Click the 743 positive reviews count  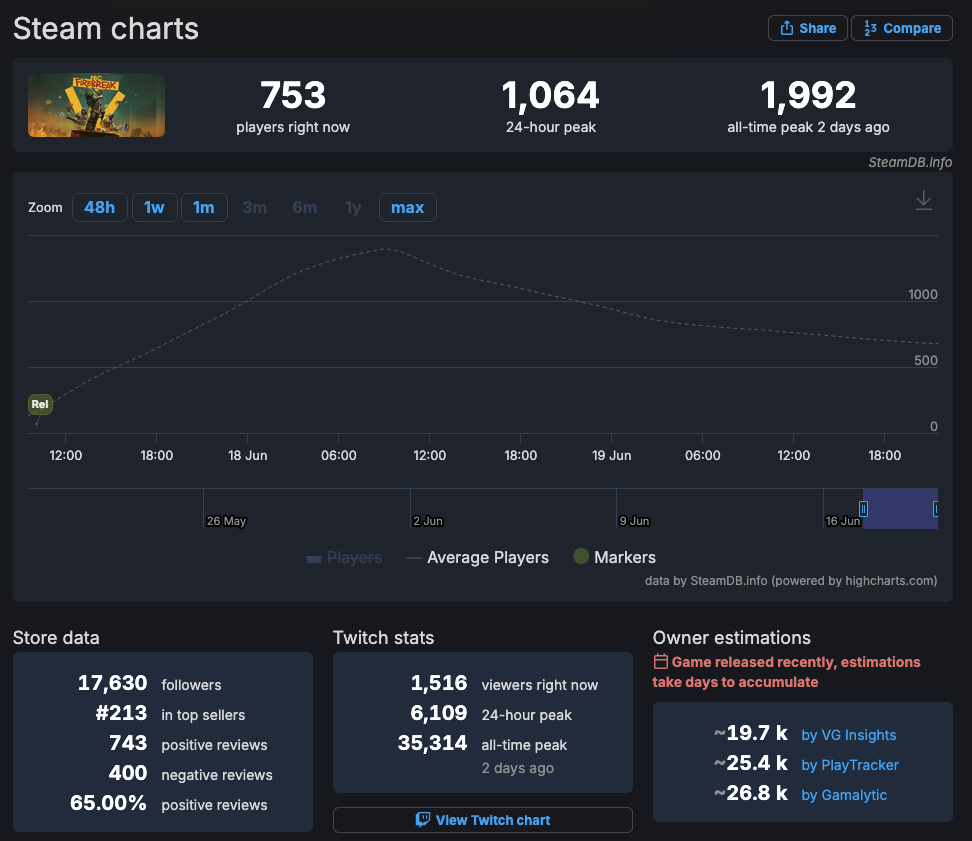tap(128, 743)
